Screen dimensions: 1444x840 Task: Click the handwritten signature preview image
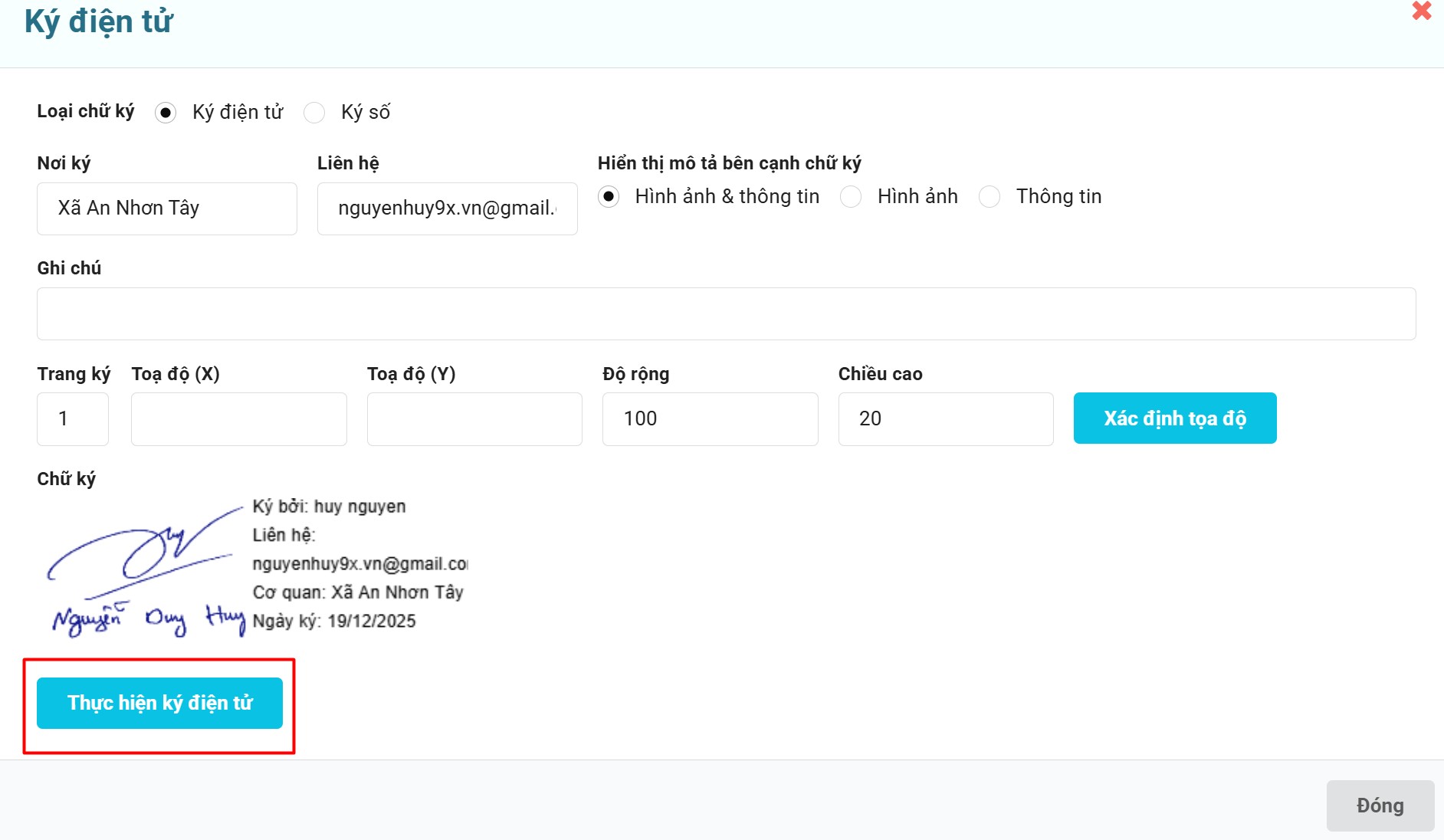pos(146,571)
